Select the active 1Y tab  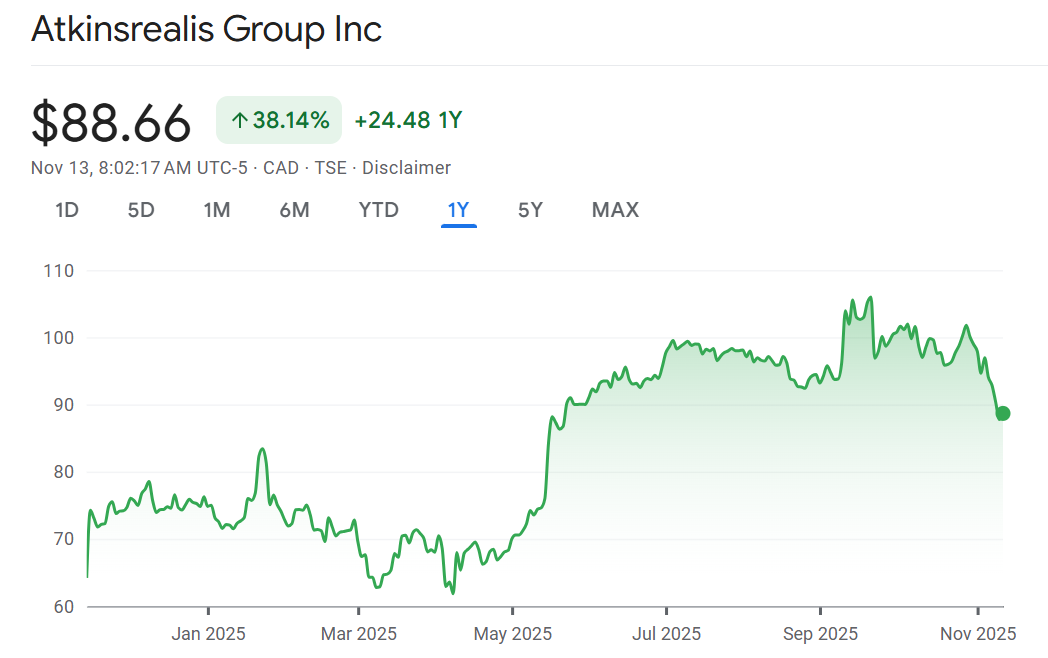pos(458,210)
